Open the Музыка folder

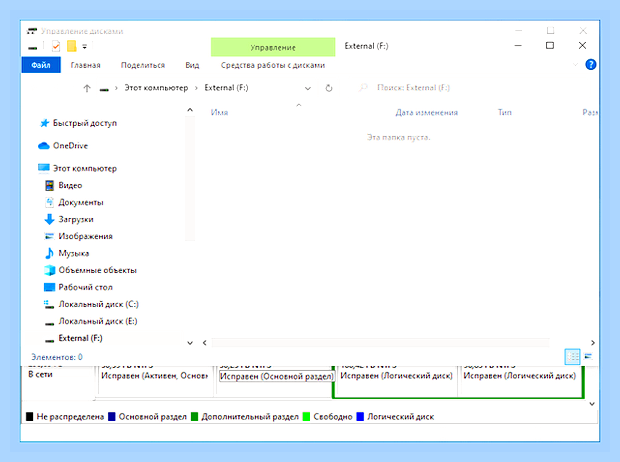pyautogui.click(x=74, y=253)
